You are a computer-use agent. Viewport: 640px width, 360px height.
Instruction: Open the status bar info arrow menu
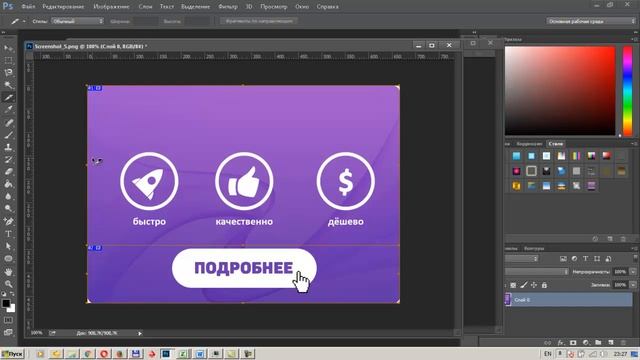click(140, 333)
